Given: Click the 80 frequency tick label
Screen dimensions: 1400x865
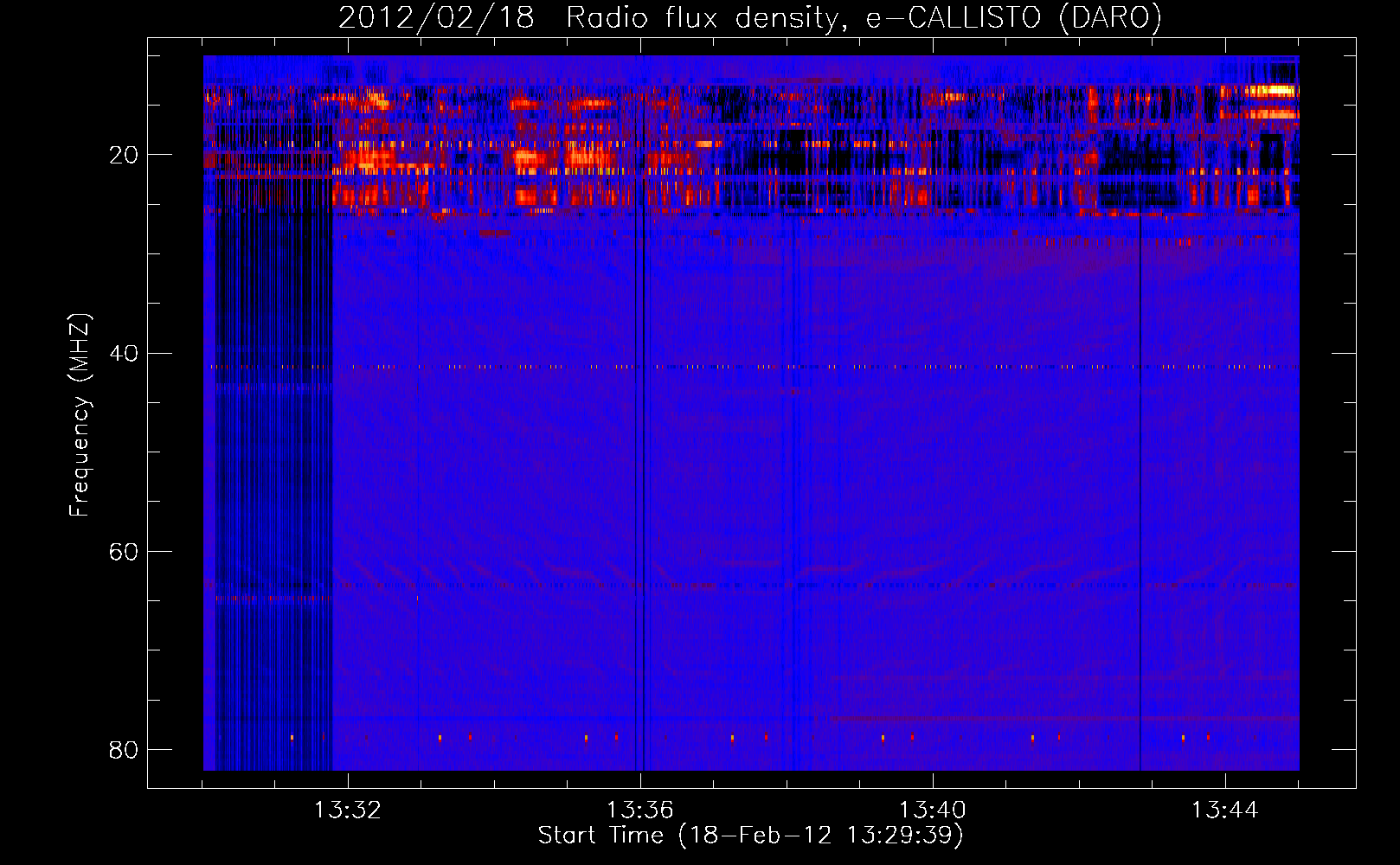Looking at the screenshot, I should click(123, 750).
